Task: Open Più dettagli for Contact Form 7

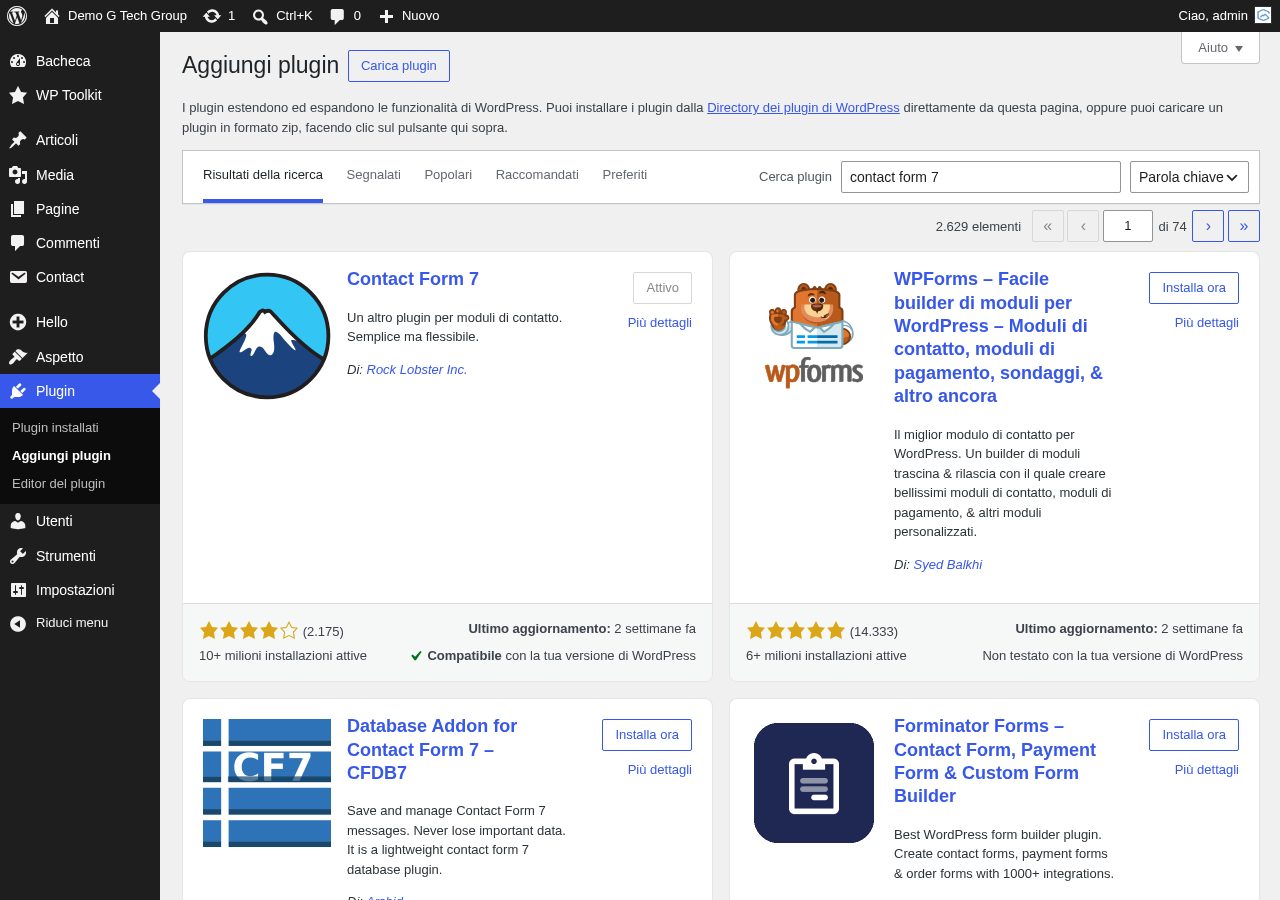Action: pyautogui.click(x=660, y=322)
